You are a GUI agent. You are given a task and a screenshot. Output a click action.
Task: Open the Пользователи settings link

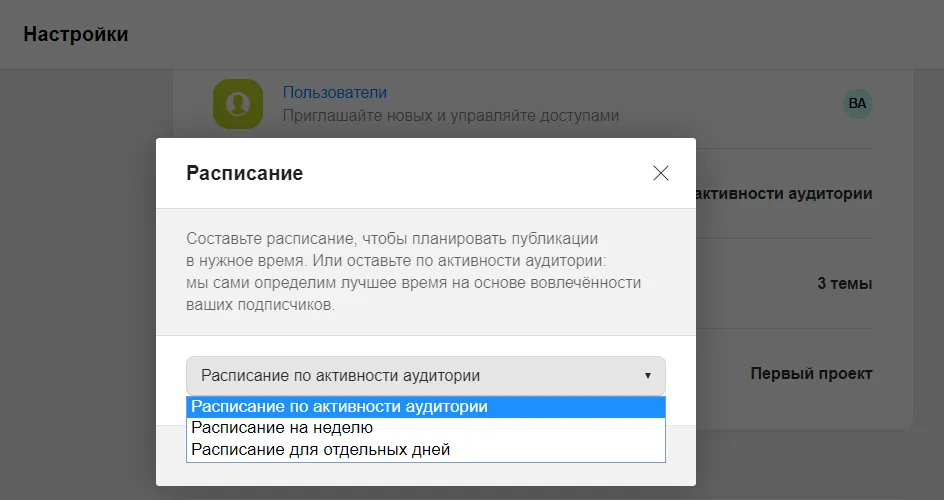pyautogui.click(x=335, y=93)
